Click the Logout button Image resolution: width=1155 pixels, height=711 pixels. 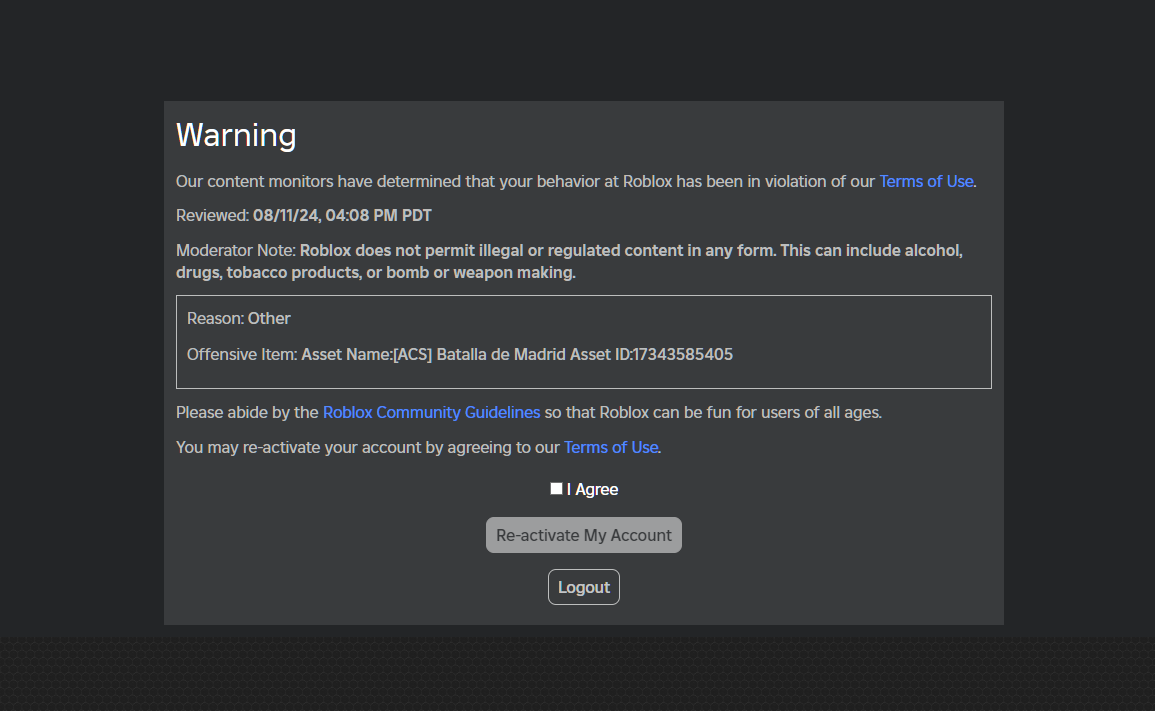(x=584, y=587)
